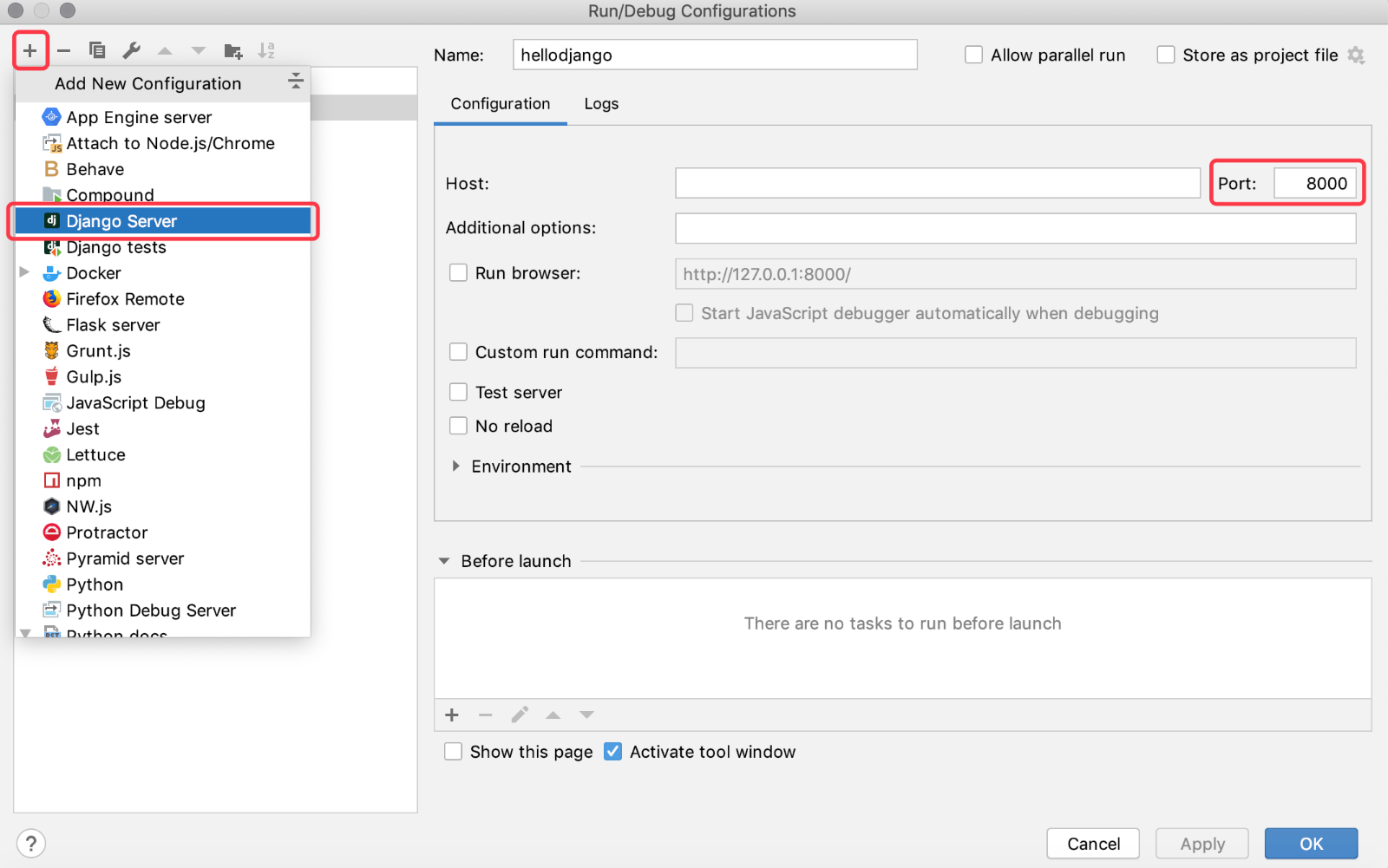Open the wrench edit templates icon
The height and width of the screenshot is (868, 1388).
131,51
